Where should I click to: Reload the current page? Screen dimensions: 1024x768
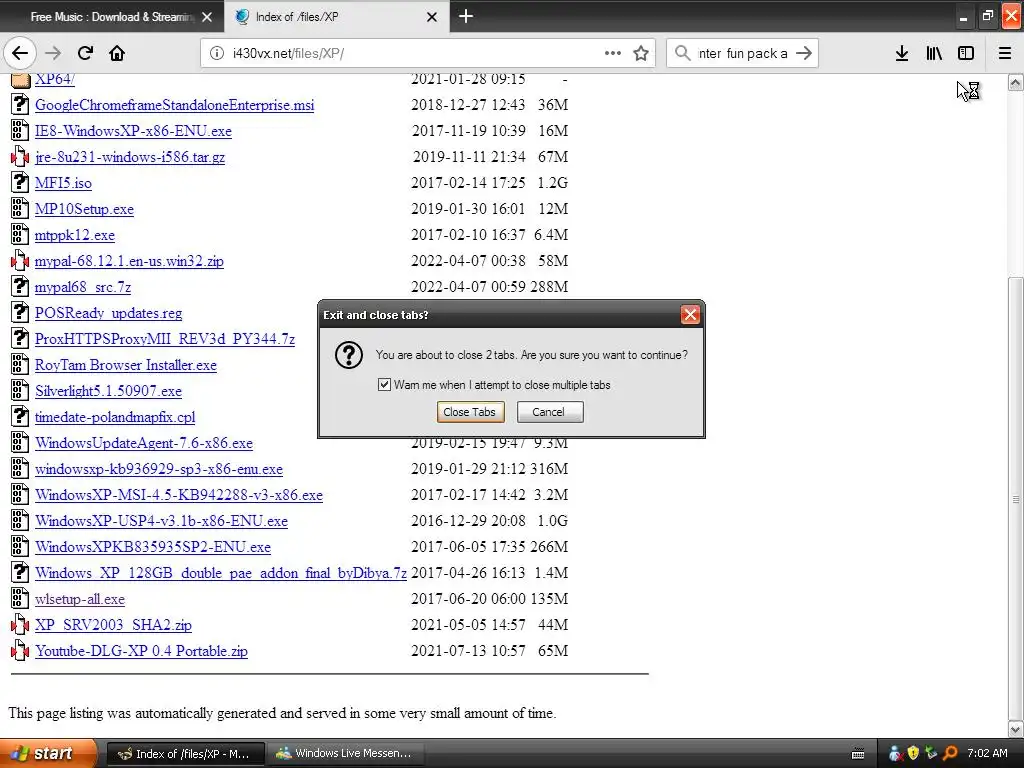click(x=86, y=53)
